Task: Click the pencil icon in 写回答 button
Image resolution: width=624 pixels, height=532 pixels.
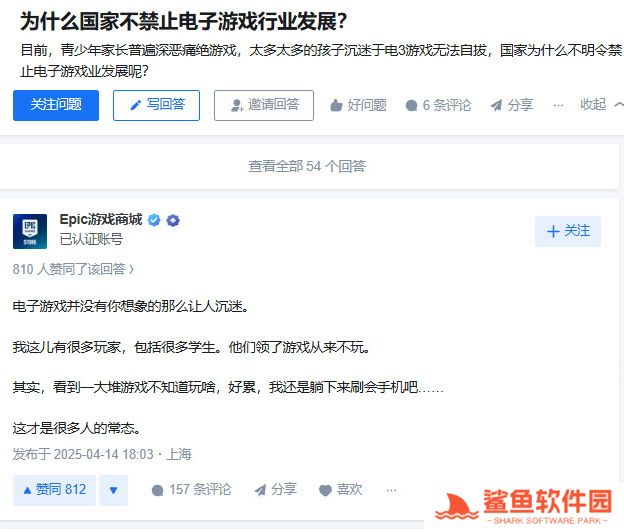Action: [x=136, y=105]
